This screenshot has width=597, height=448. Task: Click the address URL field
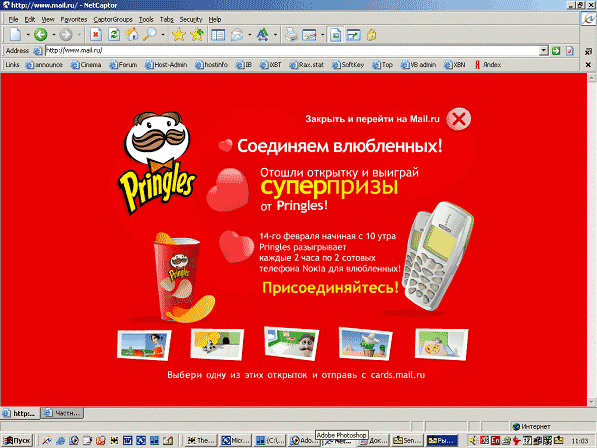coord(292,50)
